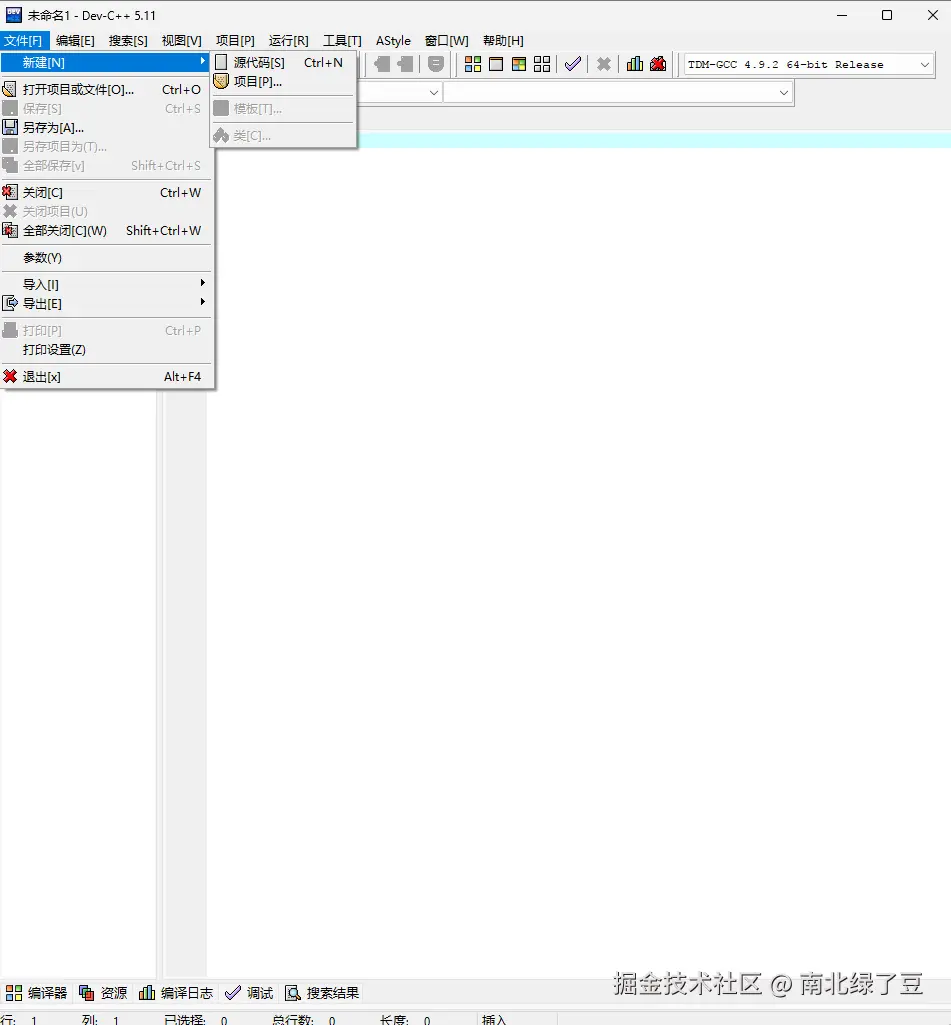
Task: Expand the 导出[E] submenu
Action: [x=106, y=303]
